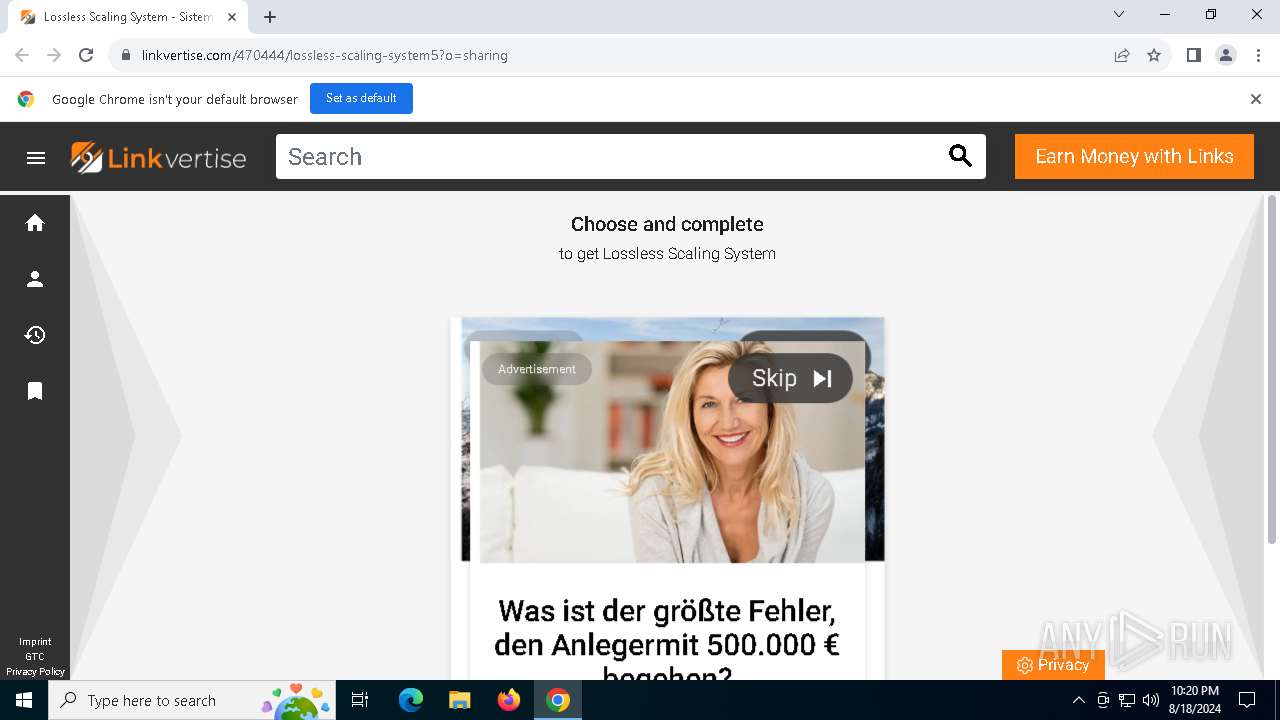Image resolution: width=1280 pixels, height=720 pixels.
Task: Click Windows taskbar search box
Action: (191, 700)
